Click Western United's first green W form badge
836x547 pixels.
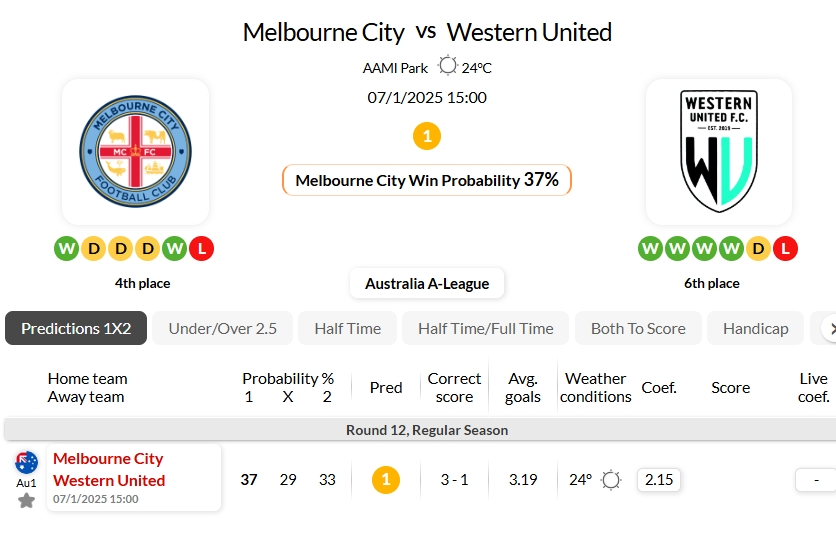click(x=650, y=248)
